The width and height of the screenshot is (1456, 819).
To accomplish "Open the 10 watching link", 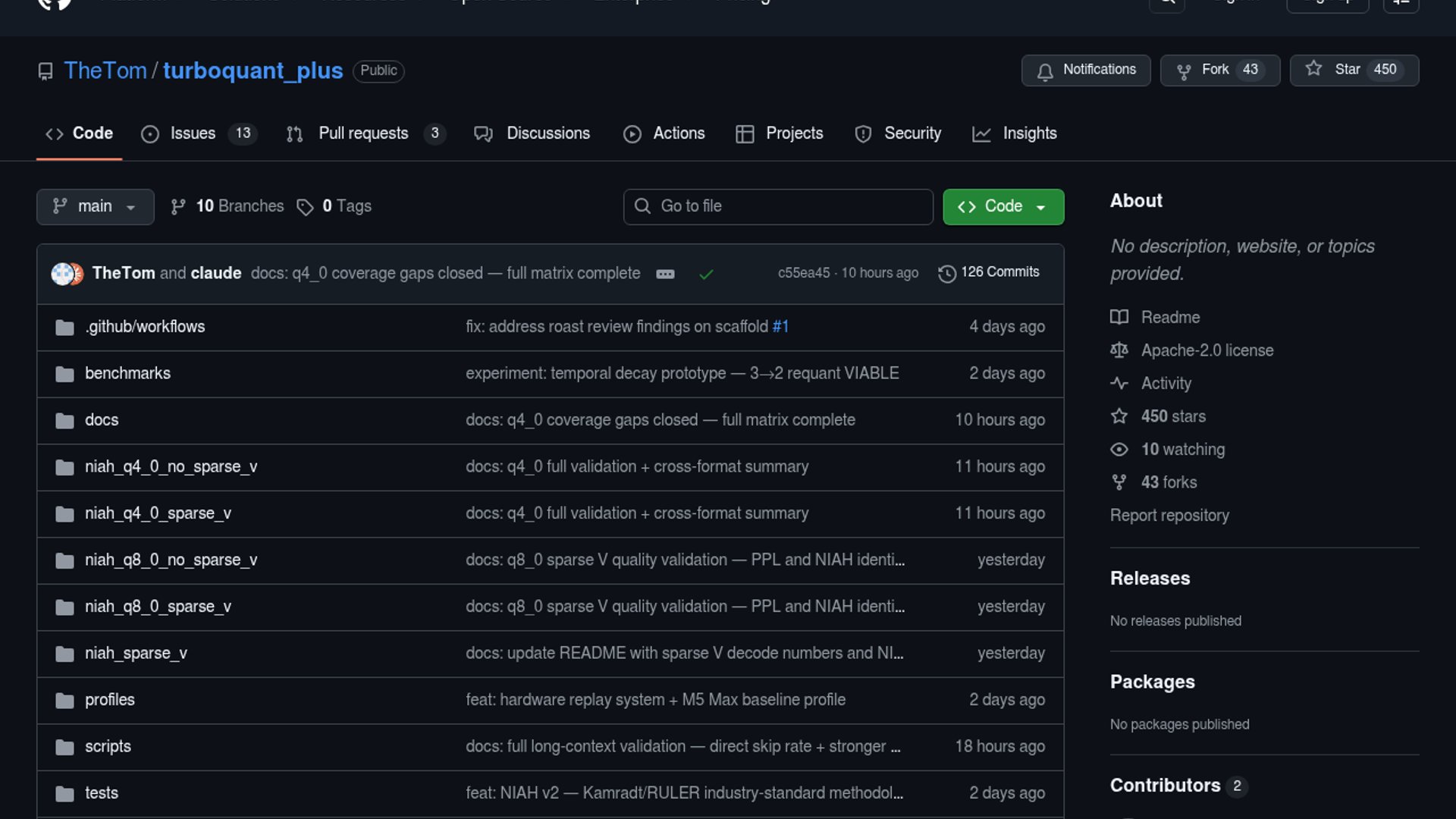I will pyautogui.click(x=1182, y=449).
